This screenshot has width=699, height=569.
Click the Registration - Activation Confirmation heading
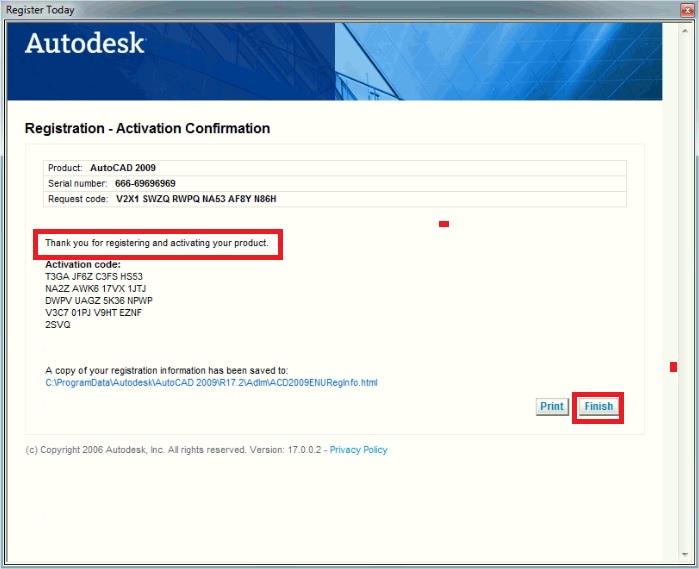[147, 129]
